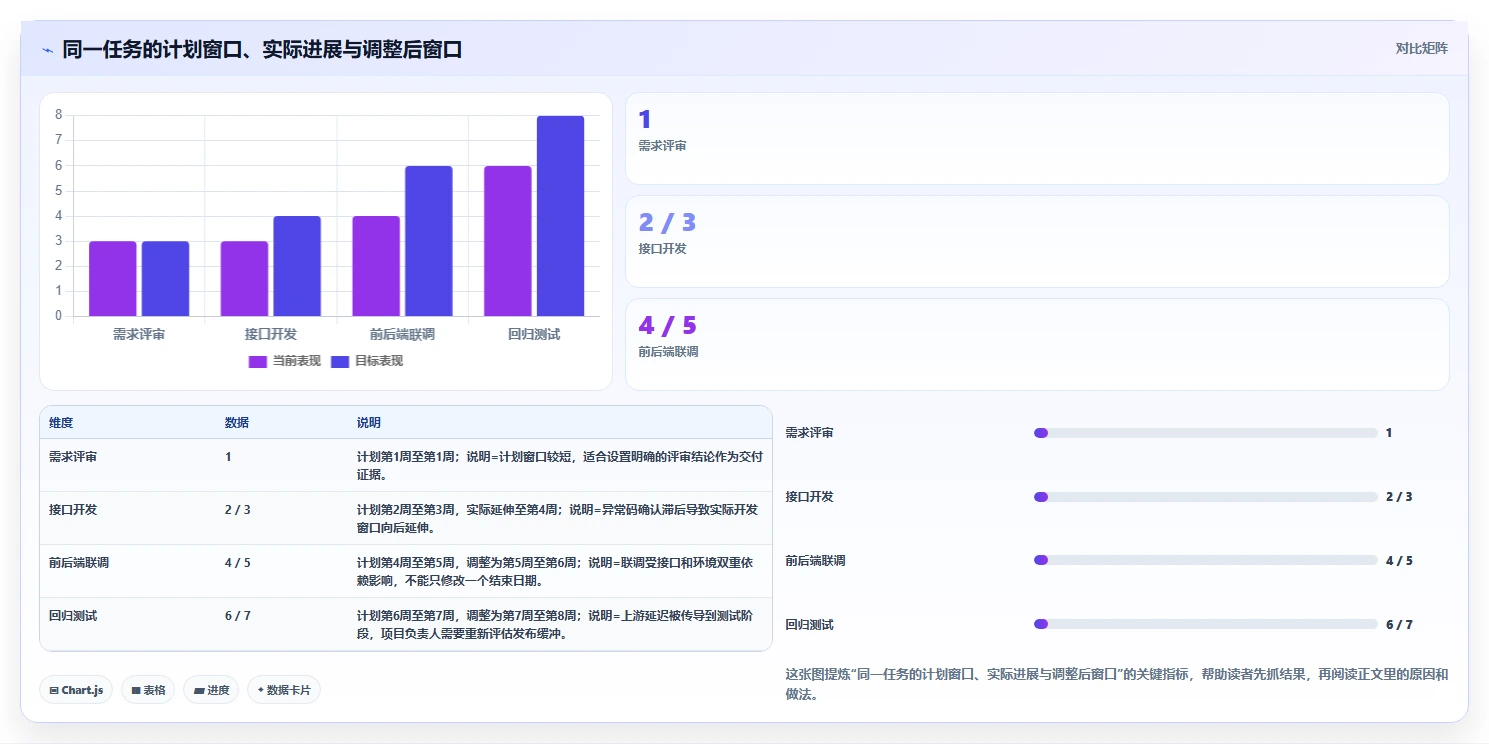
Task: Select the data card showing 1 需求评审
Action: click(1037, 139)
